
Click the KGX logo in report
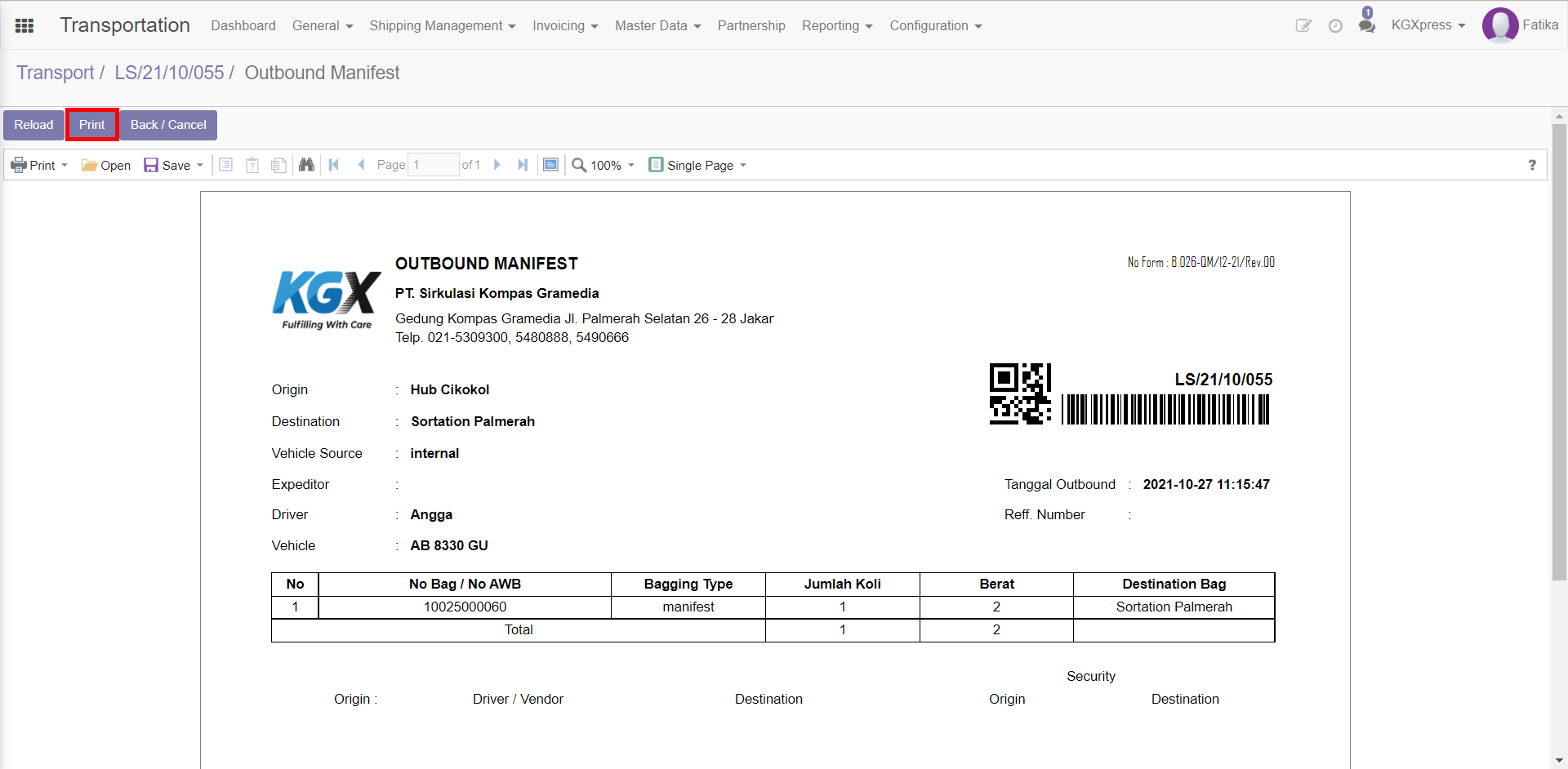(327, 300)
